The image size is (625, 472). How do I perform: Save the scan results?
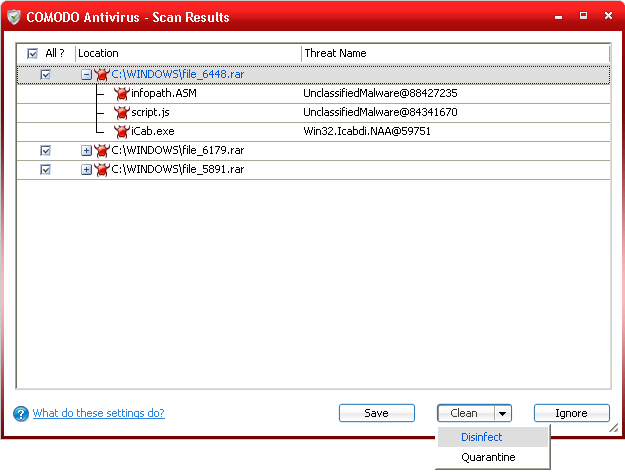coord(377,413)
